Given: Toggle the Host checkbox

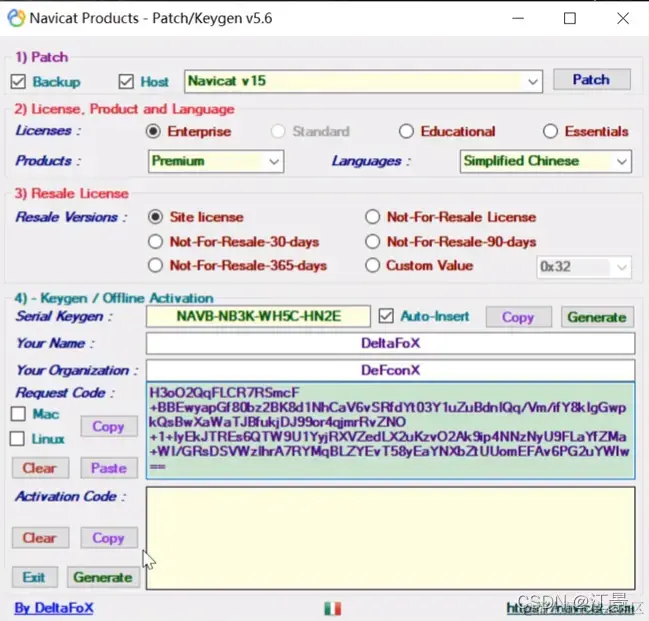Looking at the screenshot, I should pyautogui.click(x=126, y=82).
